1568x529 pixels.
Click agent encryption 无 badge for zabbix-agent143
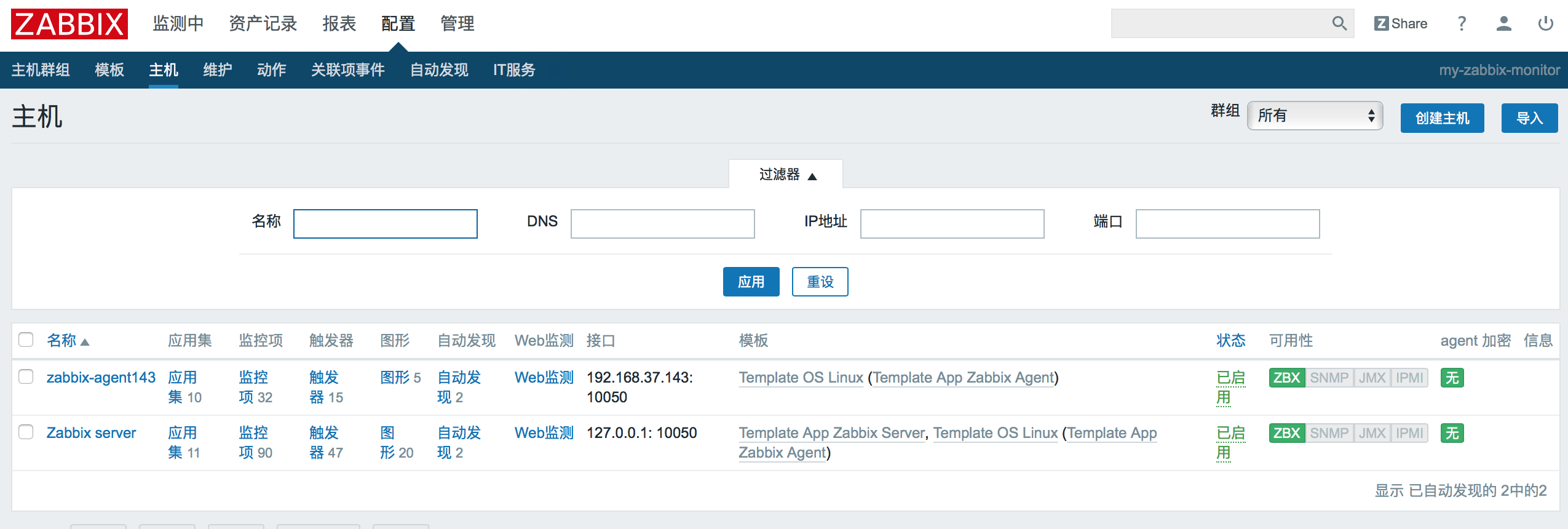(x=1452, y=378)
